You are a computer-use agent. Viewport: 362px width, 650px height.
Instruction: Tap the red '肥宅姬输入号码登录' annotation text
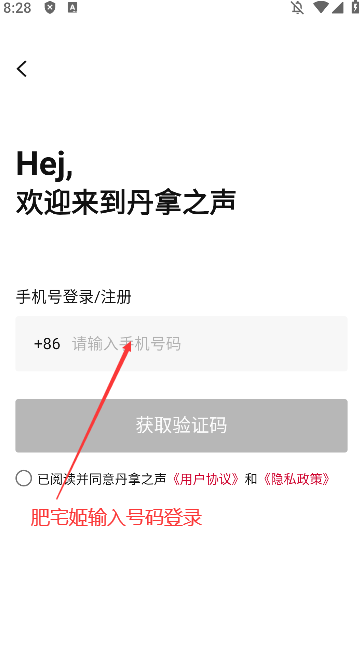pyautogui.click(x=116, y=517)
